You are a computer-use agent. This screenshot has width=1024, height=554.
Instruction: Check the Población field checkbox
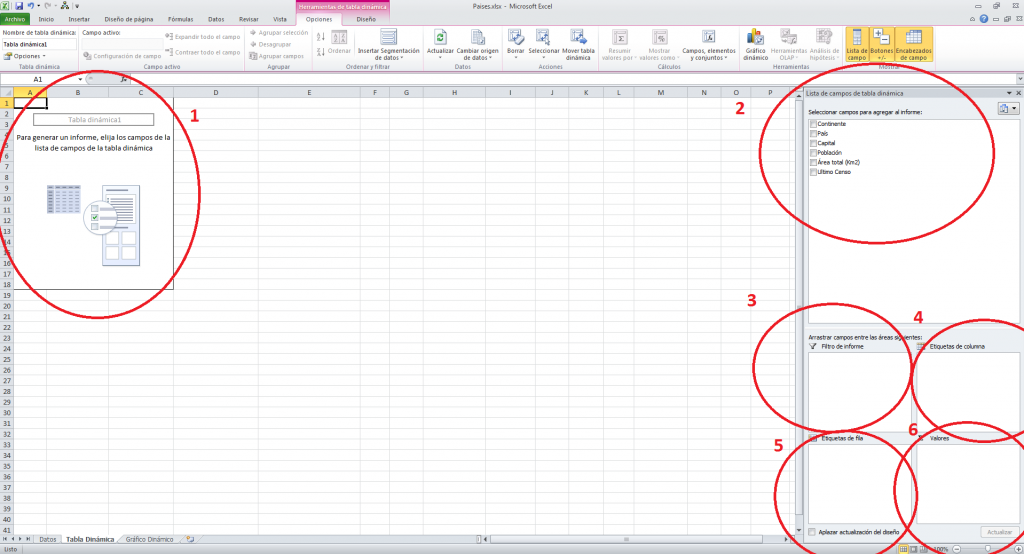(813, 153)
